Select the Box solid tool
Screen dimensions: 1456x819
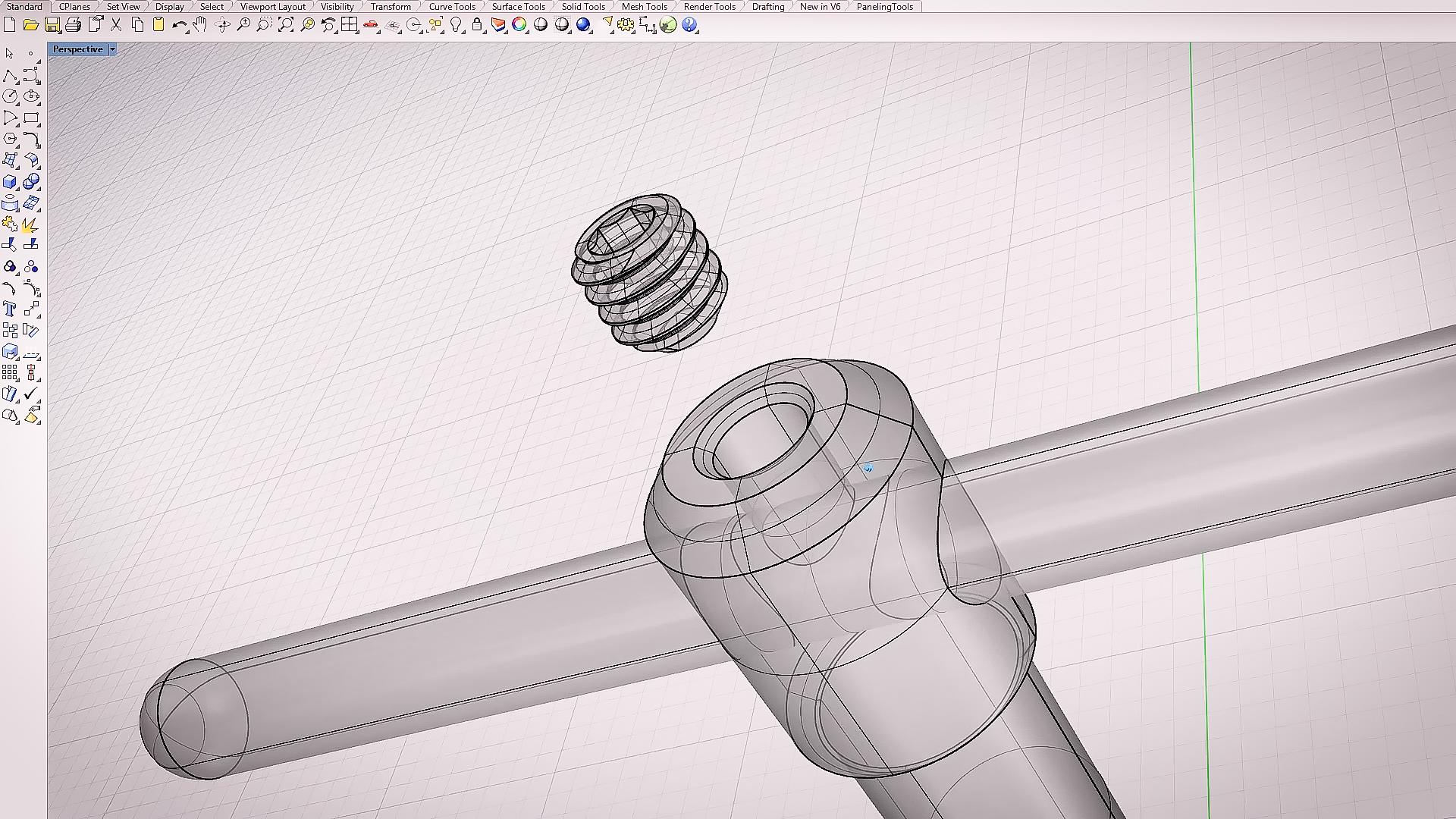coord(10,182)
